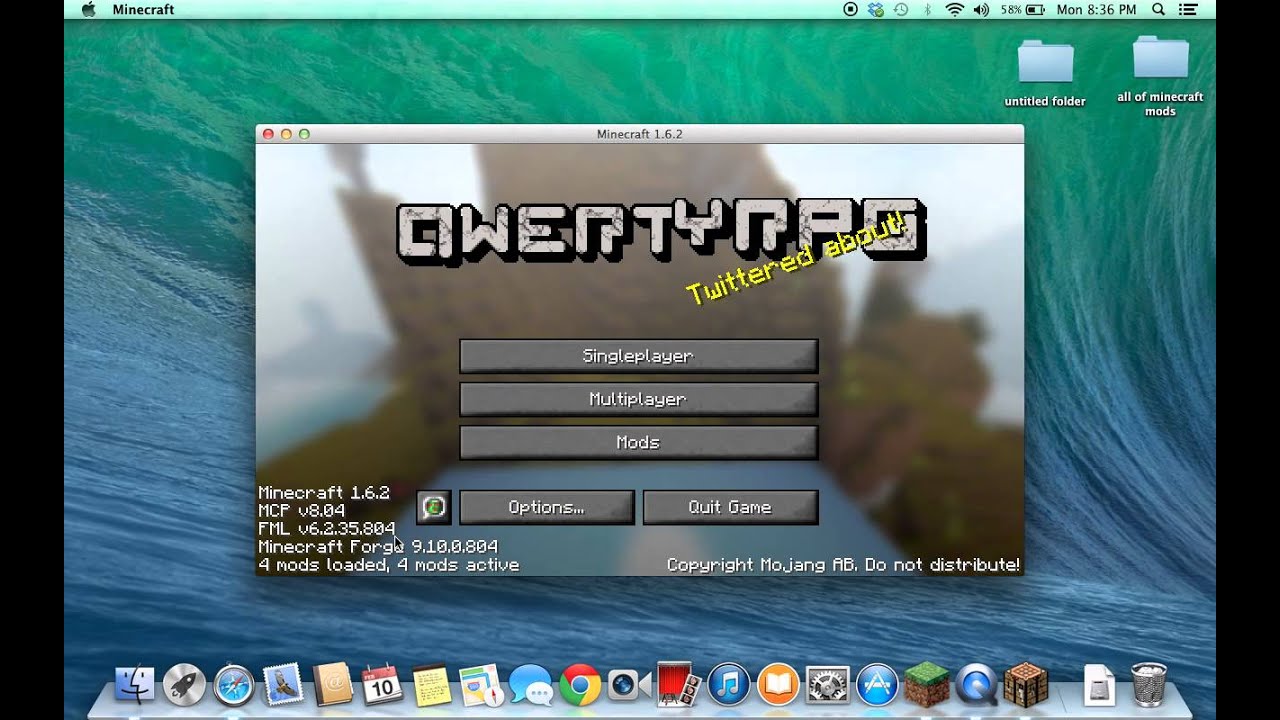This screenshot has height=720, width=1280.
Task: Open Bluetooth status menu
Action: (x=927, y=10)
